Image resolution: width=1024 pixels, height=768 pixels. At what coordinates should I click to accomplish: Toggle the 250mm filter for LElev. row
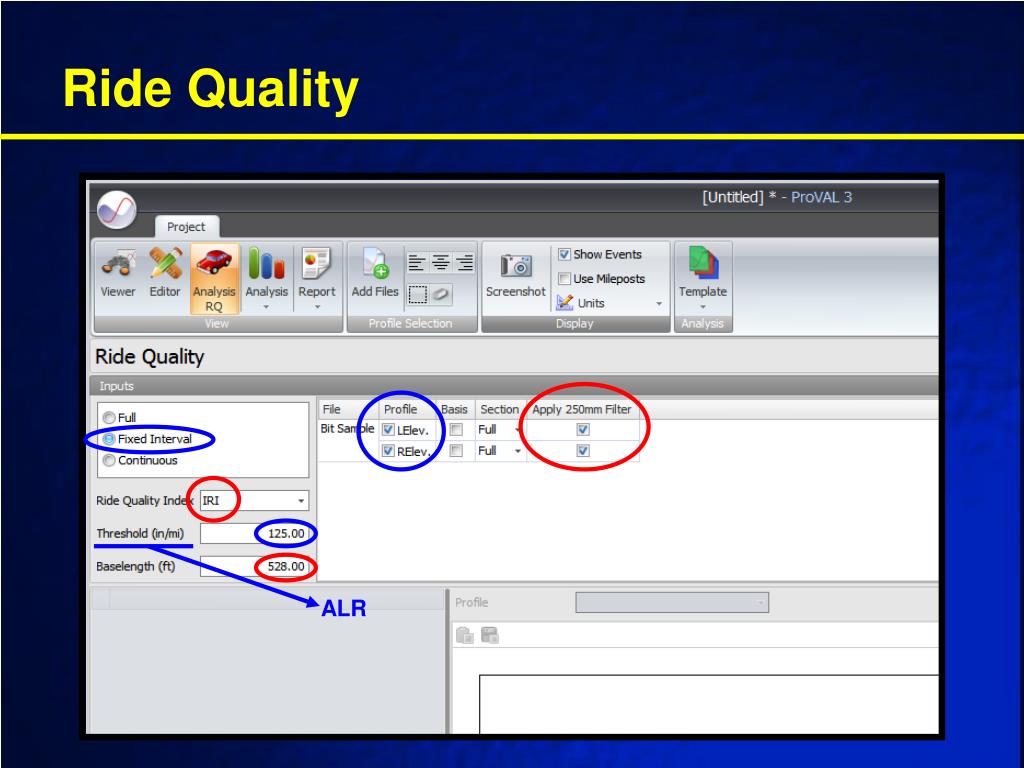(583, 430)
